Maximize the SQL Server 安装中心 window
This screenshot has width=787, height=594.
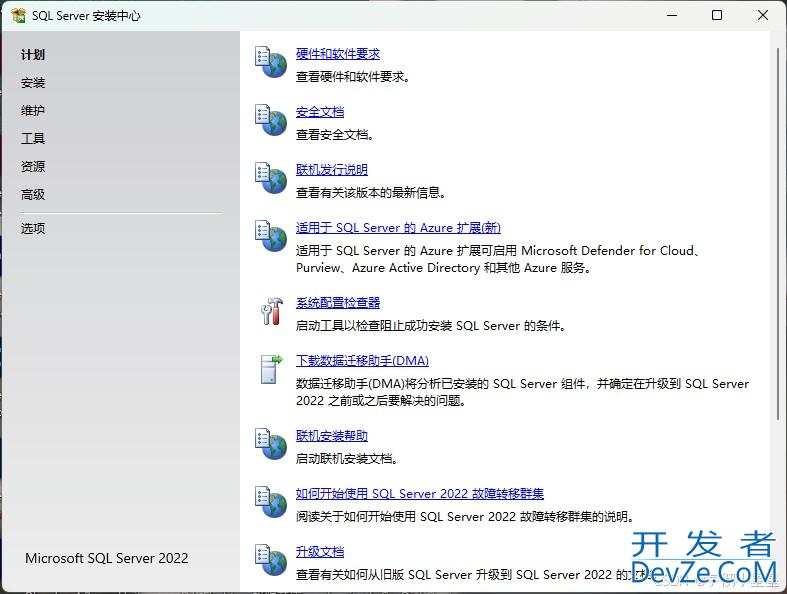pyautogui.click(x=717, y=15)
